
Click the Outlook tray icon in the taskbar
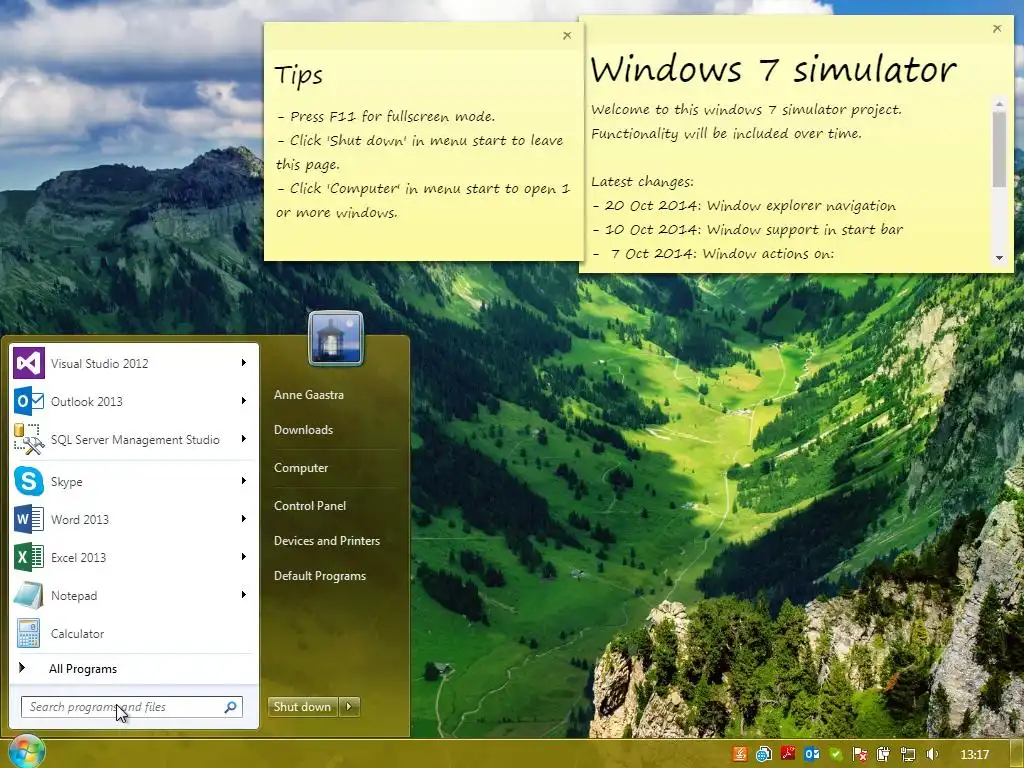tap(812, 754)
